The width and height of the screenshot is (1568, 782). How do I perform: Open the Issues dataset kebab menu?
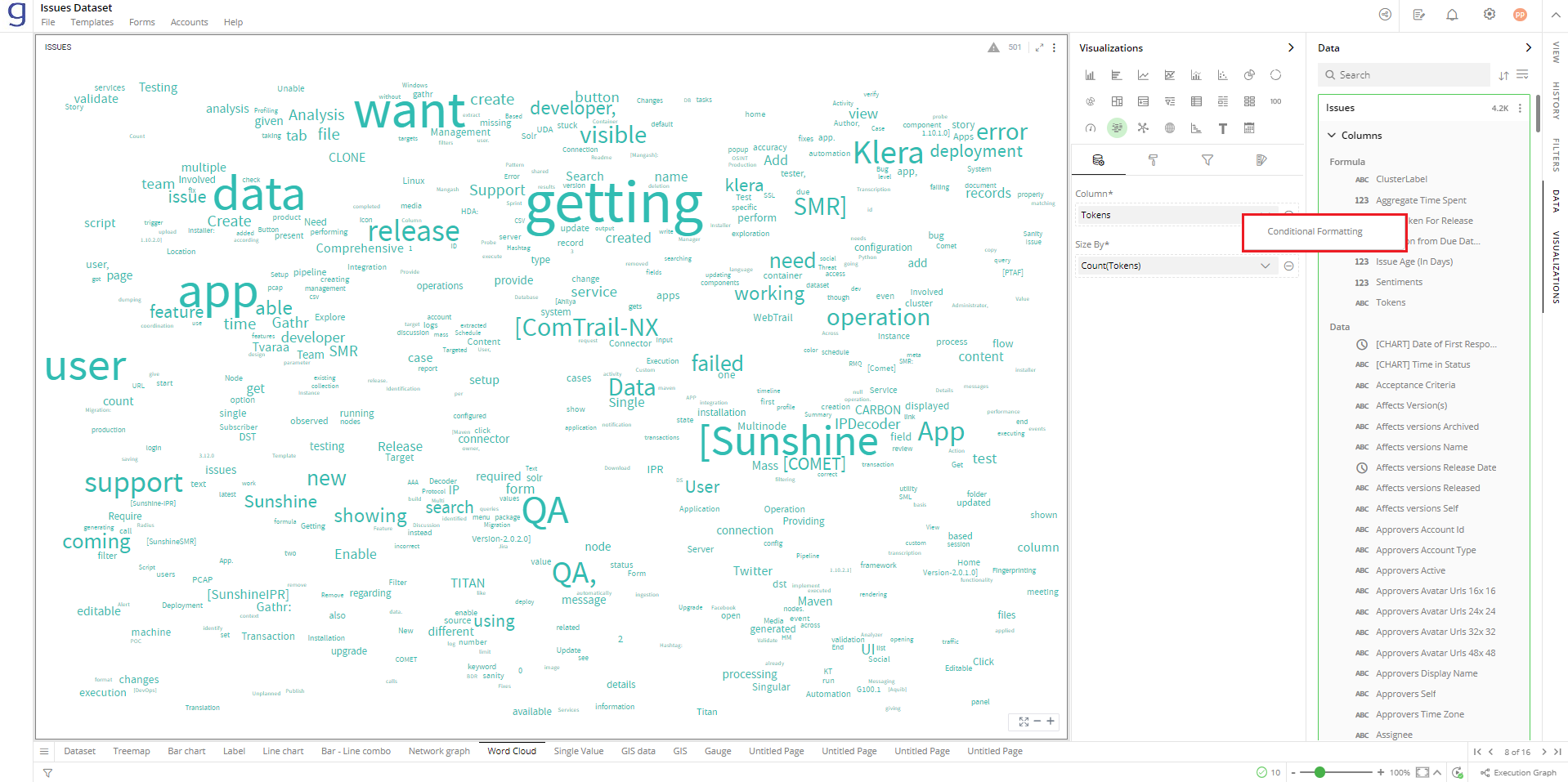pos(1520,108)
